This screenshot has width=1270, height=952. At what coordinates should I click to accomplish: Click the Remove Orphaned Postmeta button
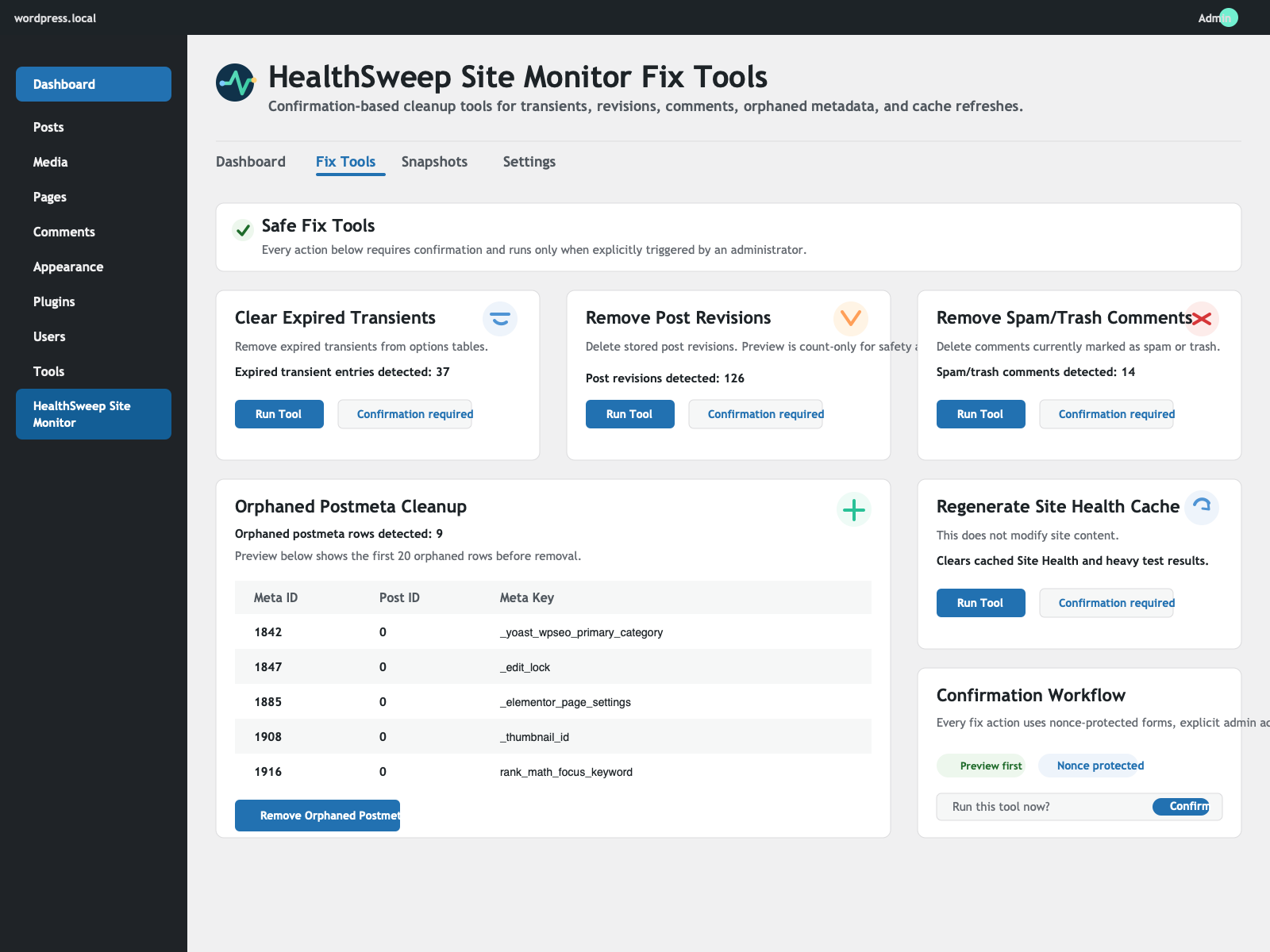pyautogui.click(x=317, y=815)
